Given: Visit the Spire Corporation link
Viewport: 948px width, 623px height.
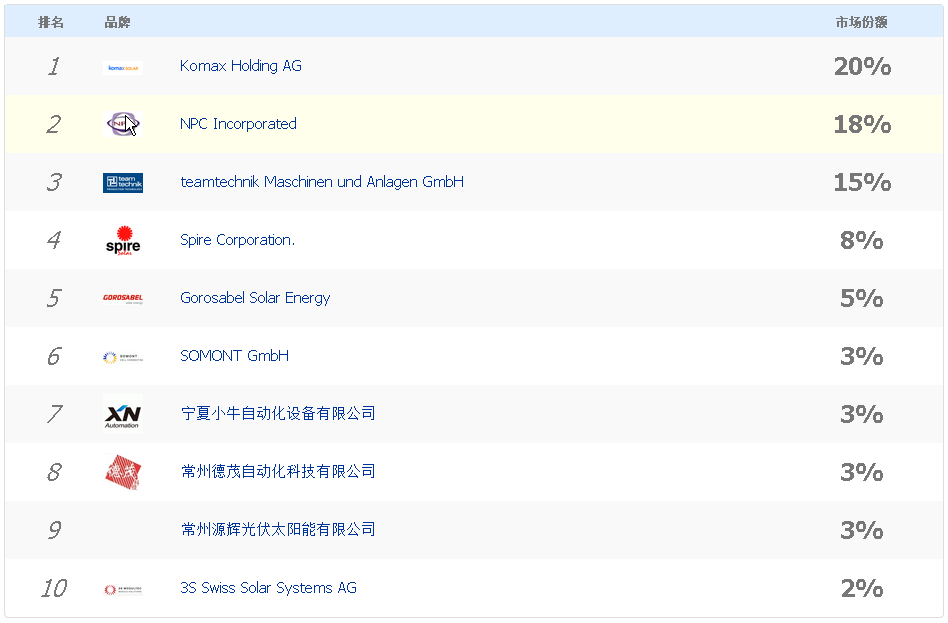Looking at the screenshot, I should coord(237,240).
